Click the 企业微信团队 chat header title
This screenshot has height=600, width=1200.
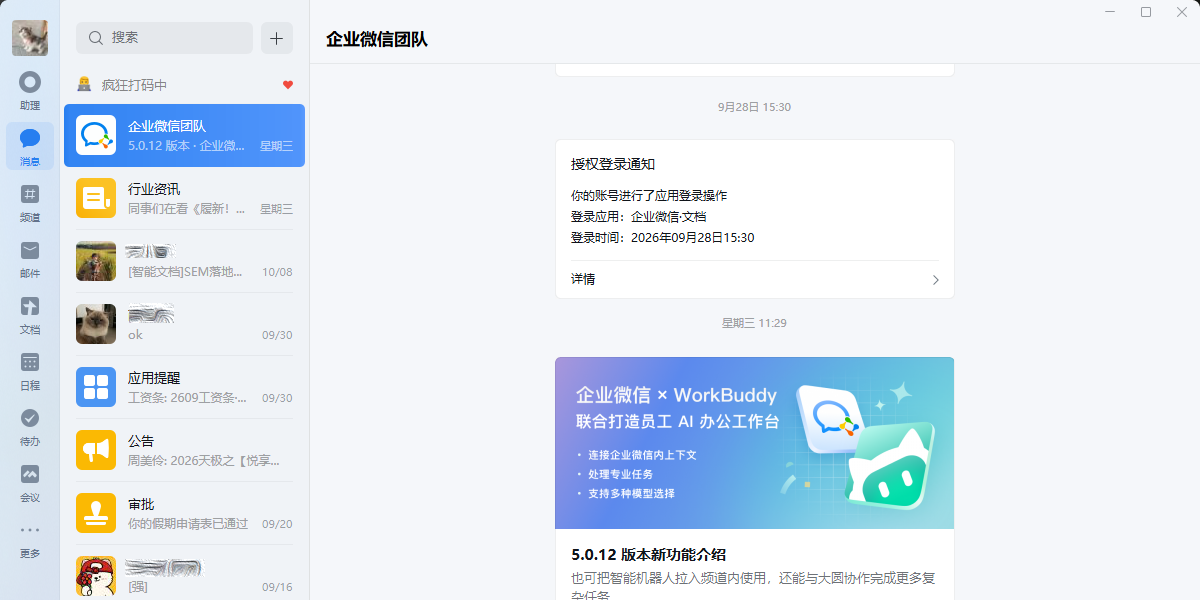[377, 39]
